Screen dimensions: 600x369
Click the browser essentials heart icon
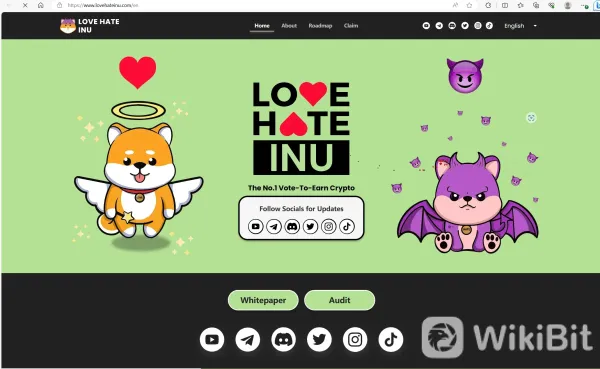[551, 5]
